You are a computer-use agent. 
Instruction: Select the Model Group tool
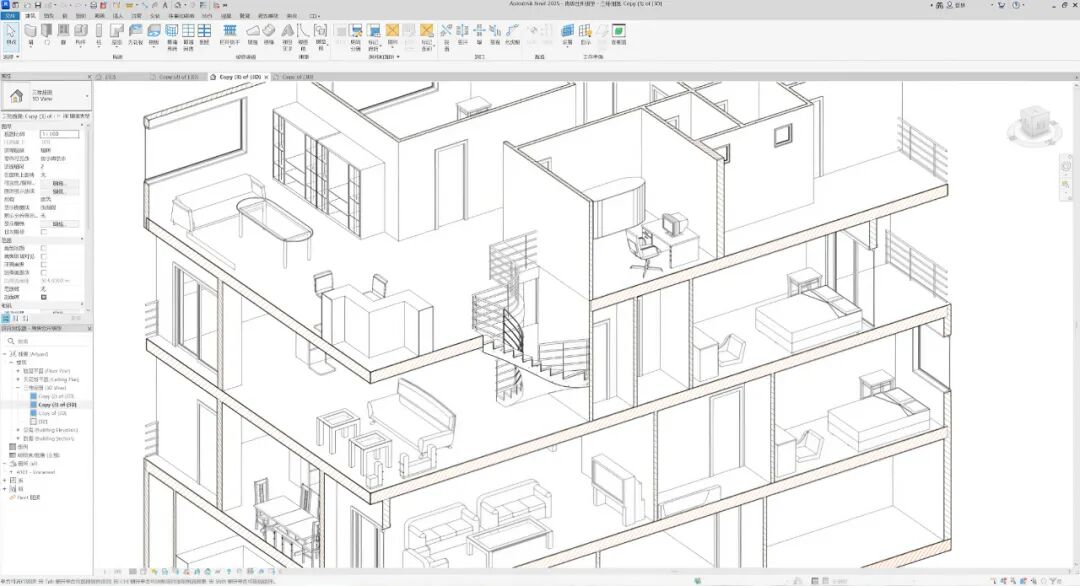321,36
